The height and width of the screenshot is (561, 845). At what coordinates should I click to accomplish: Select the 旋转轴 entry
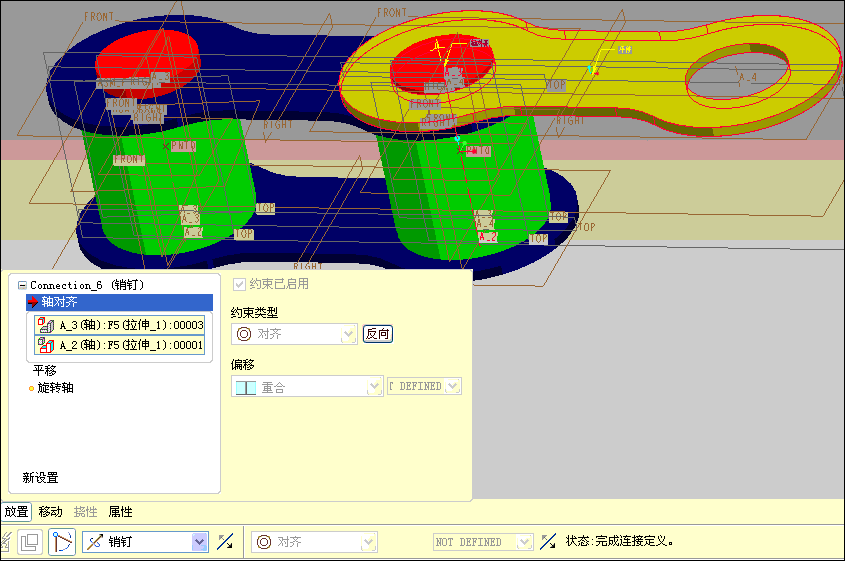56,388
